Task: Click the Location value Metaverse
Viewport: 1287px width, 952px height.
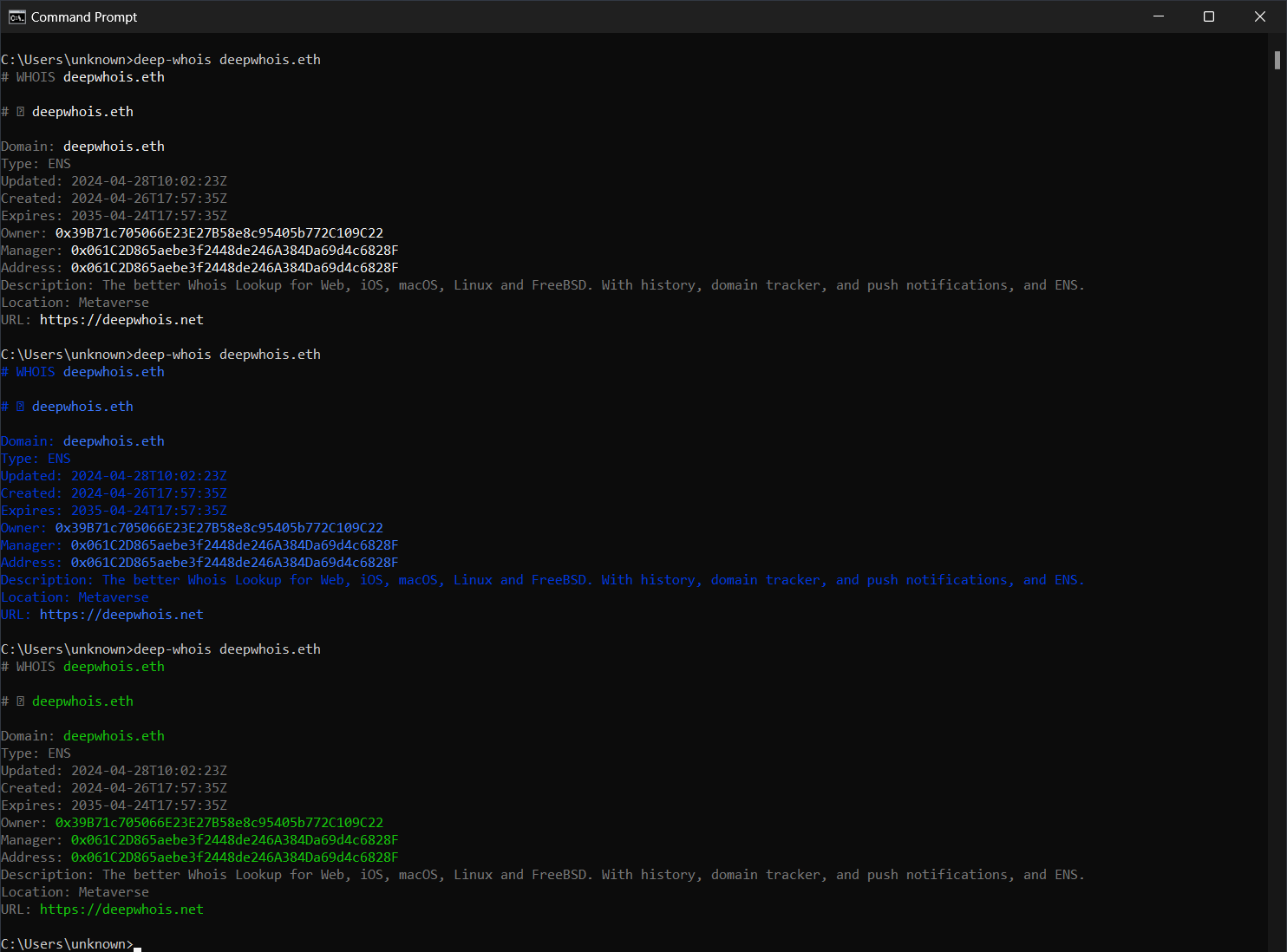Action: [x=113, y=302]
